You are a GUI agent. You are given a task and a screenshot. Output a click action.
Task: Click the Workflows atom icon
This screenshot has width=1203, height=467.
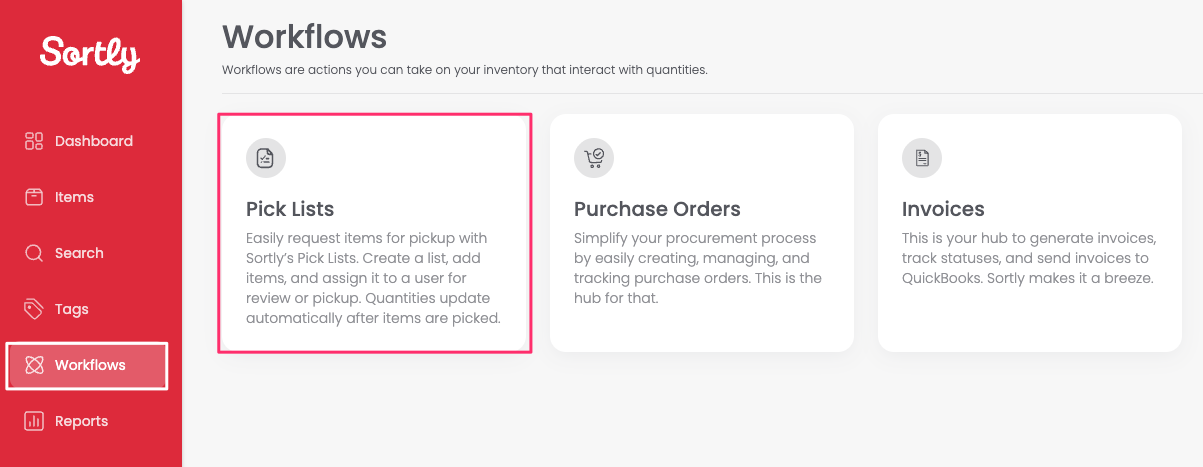(34, 365)
